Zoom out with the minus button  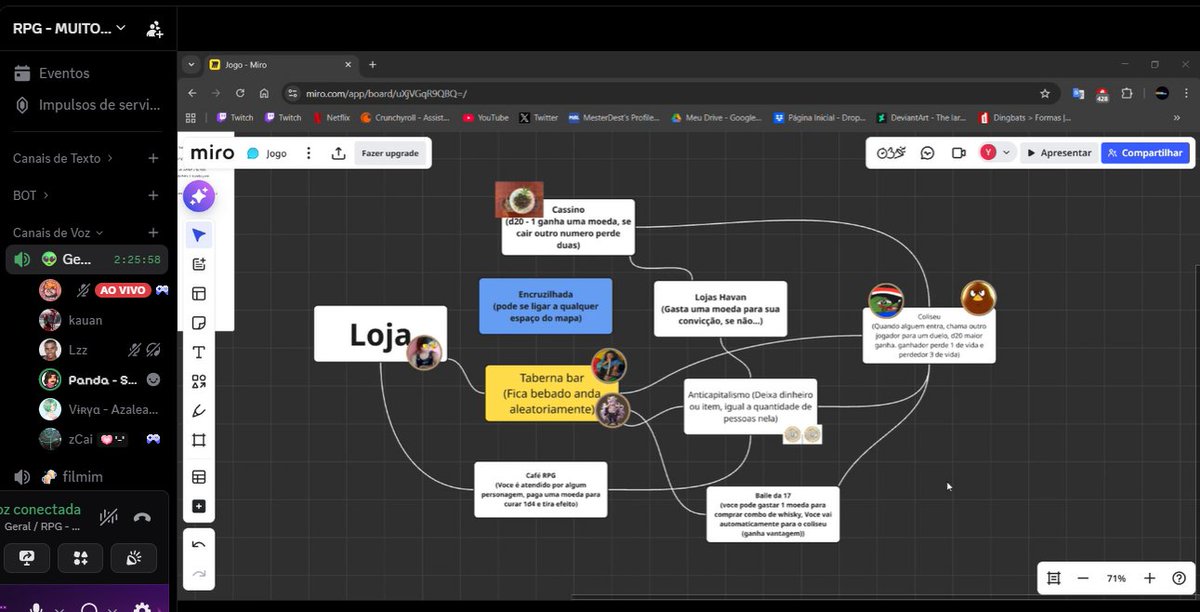pos(1082,578)
